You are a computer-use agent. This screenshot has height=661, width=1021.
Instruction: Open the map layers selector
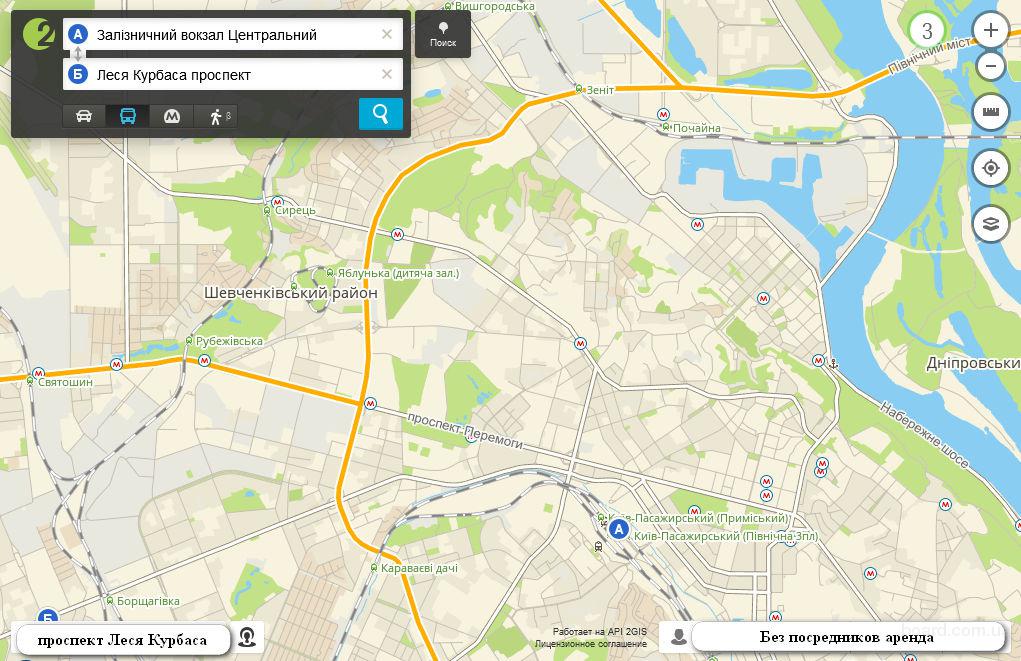[990, 224]
